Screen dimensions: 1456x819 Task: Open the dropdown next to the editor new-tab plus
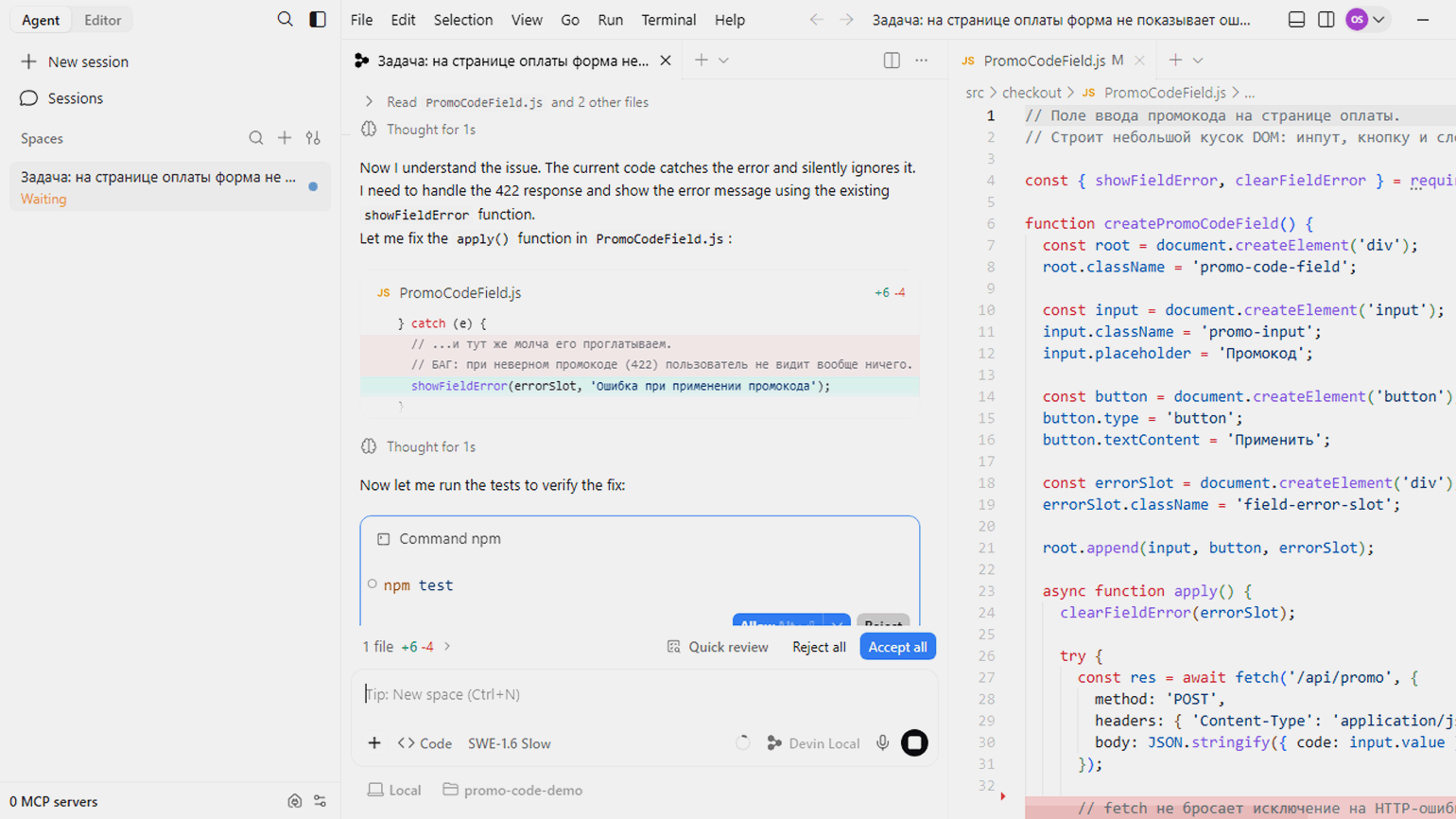1198,61
